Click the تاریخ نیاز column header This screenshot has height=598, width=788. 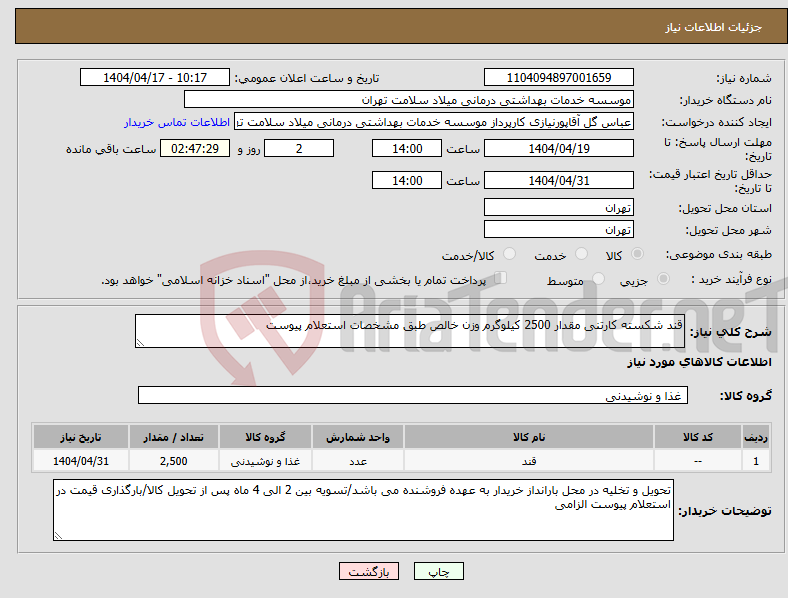pos(80,437)
